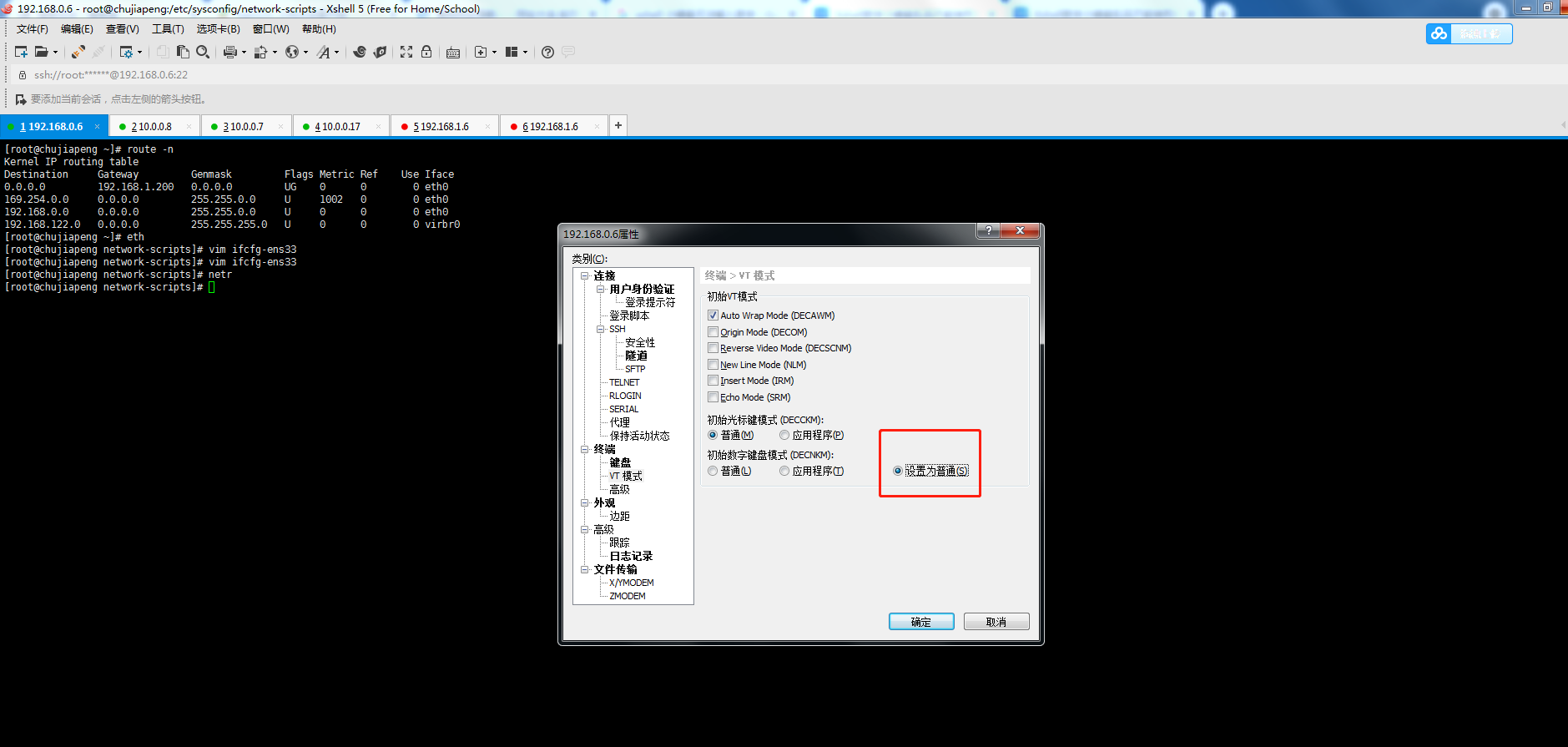Open the dropdown arrow beside Open Session
Viewport: 1568px width, 747px height.
(x=56, y=52)
